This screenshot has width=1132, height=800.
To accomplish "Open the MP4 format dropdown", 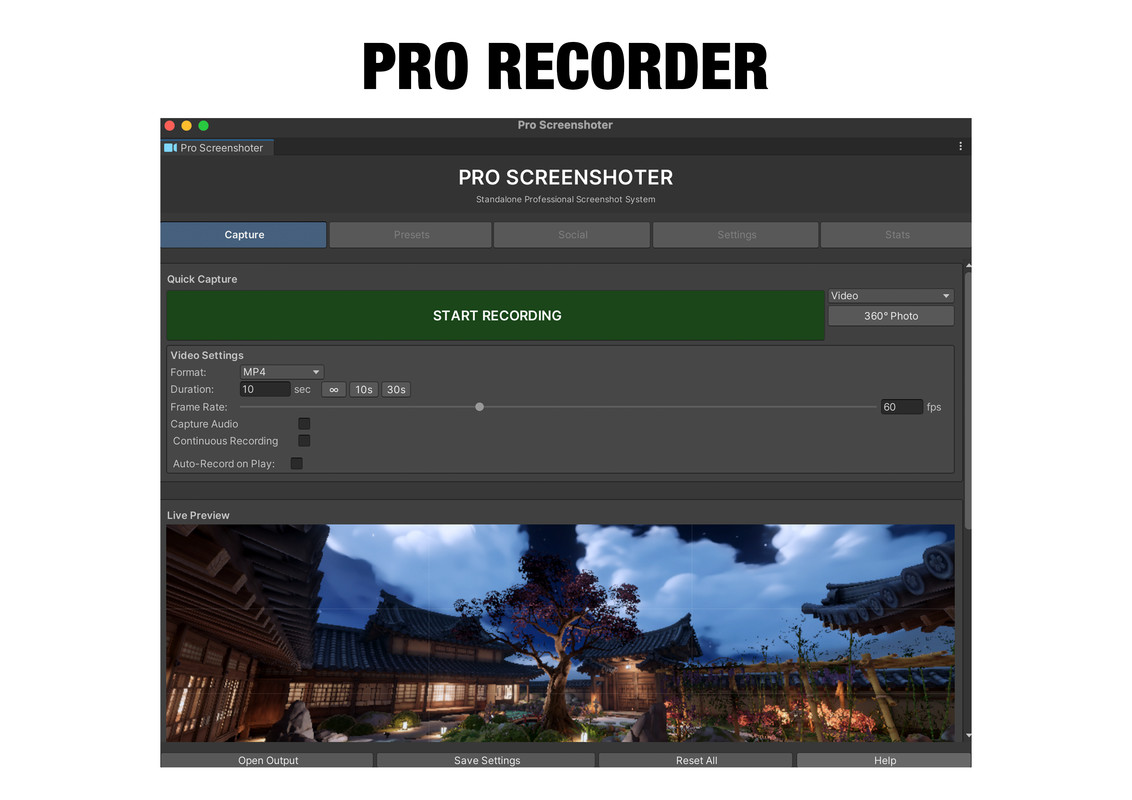I will coord(281,371).
